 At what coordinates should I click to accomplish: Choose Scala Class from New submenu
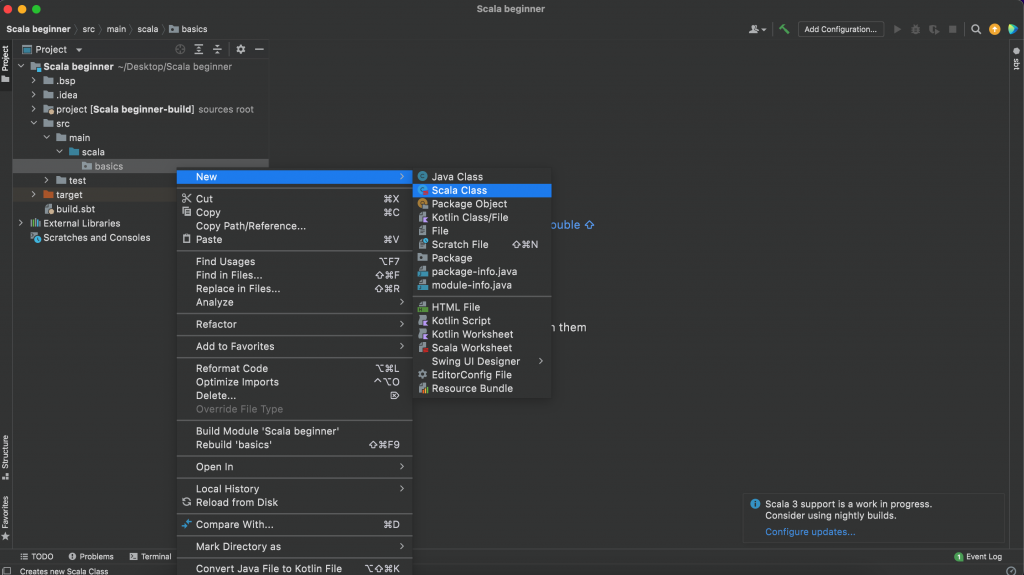click(482, 190)
